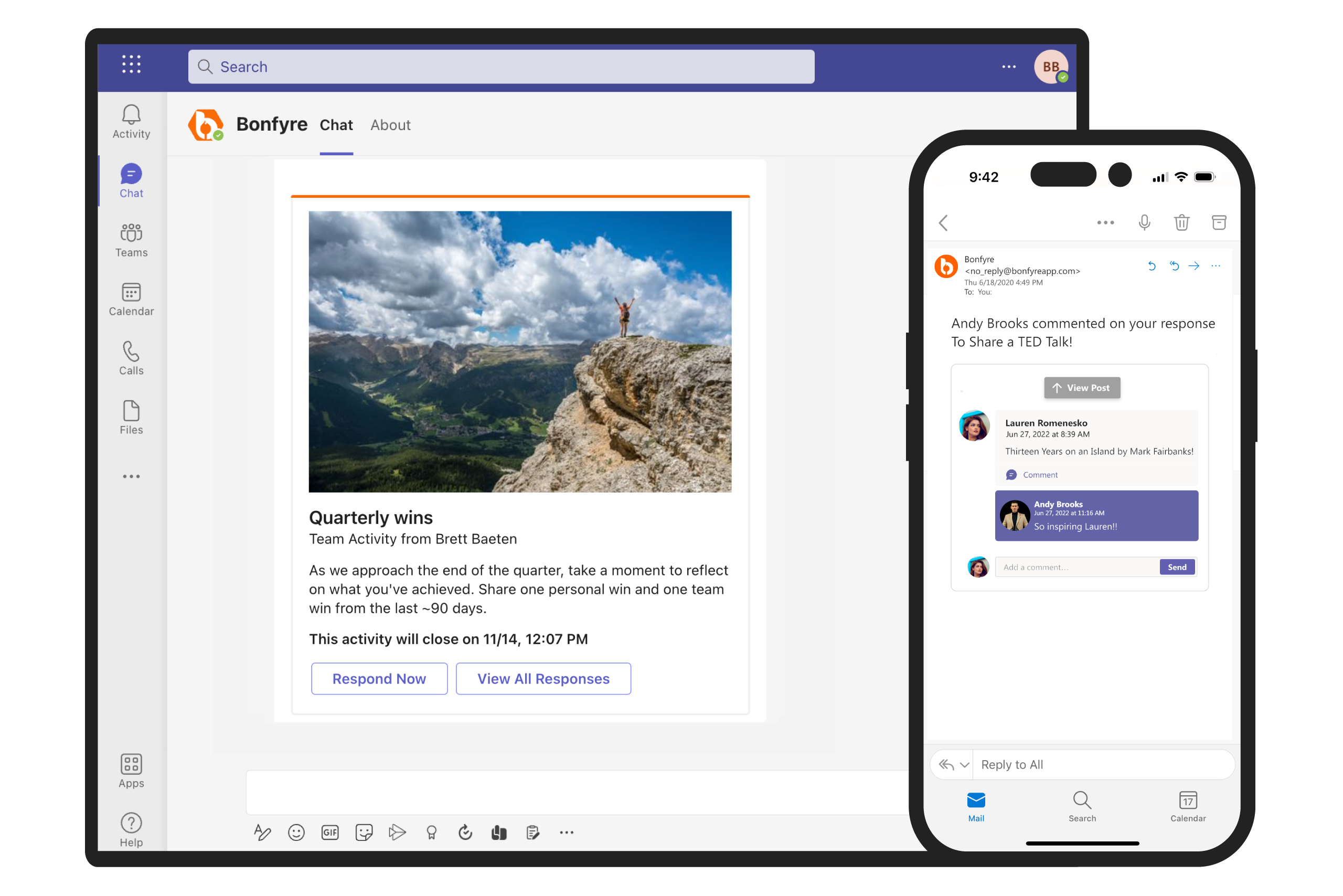Open the BB profile avatar menu
The width and height of the screenshot is (1343, 896).
(x=1050, y=67)
